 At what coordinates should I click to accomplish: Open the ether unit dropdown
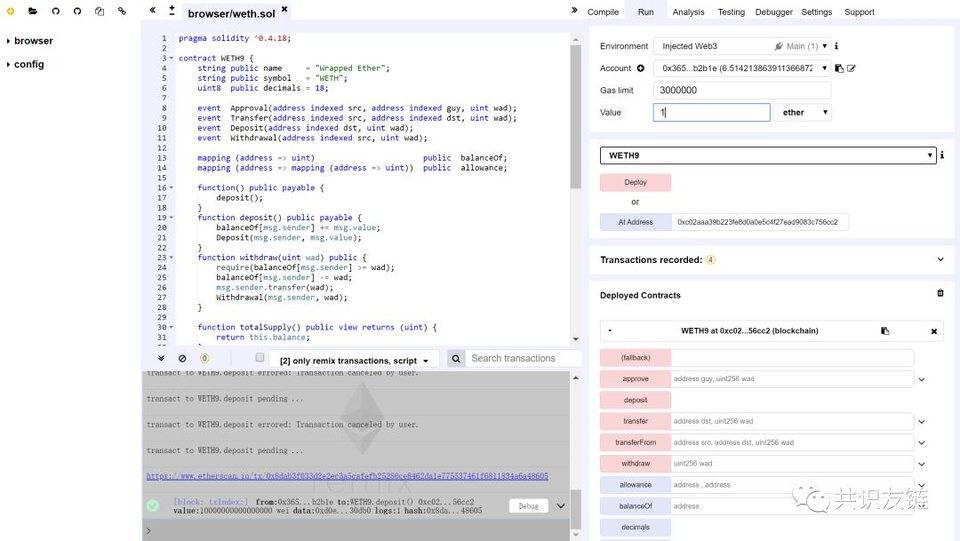pos(803,113)
